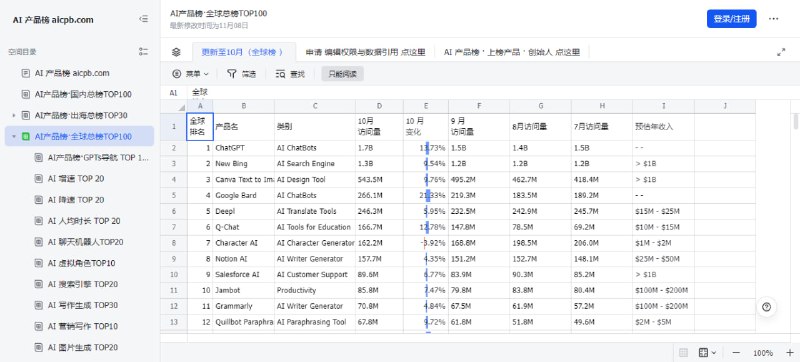The image size is (800, 362).
Task: Click the ChatGPT cell
Action: pos(243,148)
